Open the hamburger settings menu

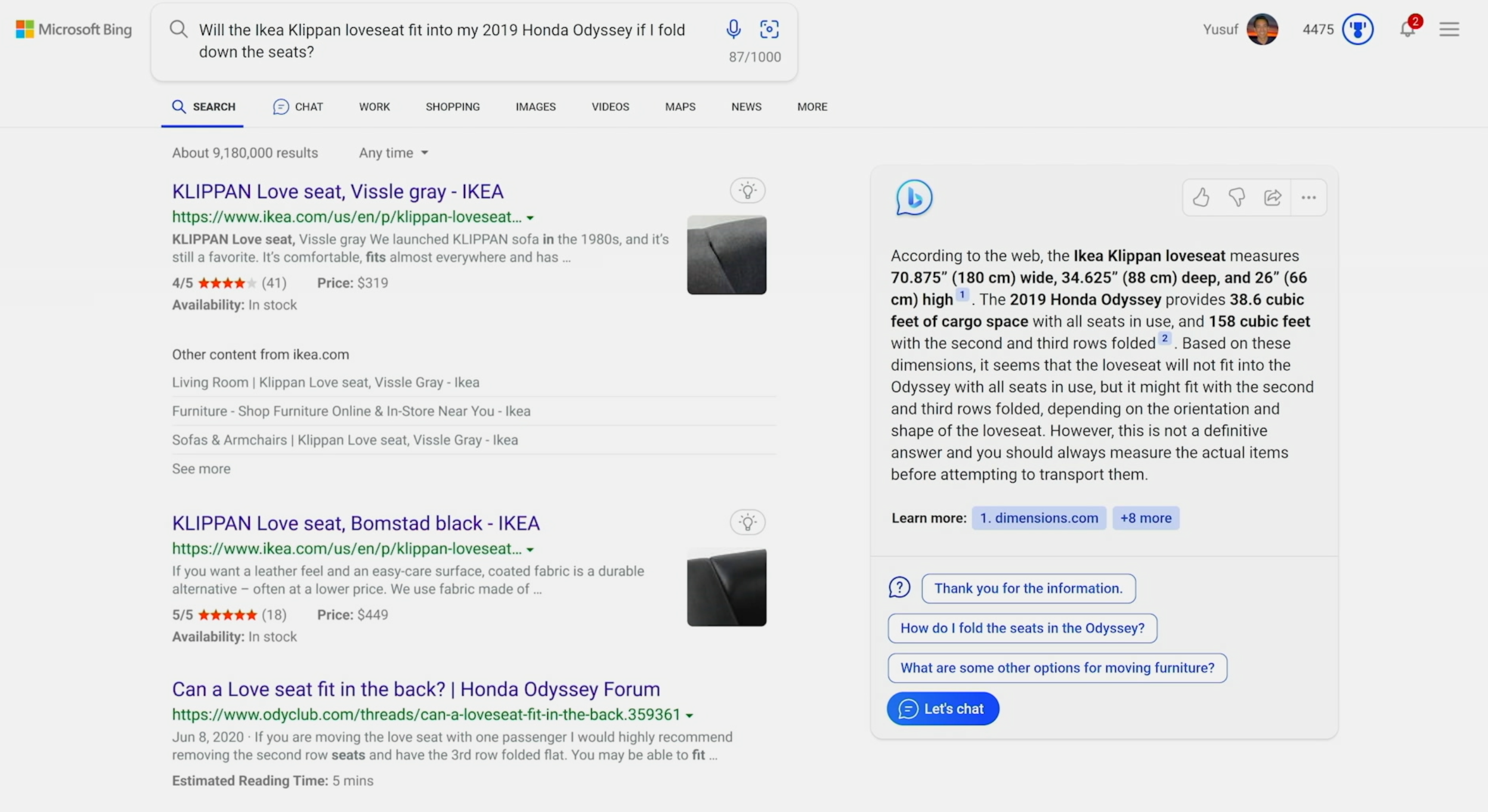(1449, 29)
